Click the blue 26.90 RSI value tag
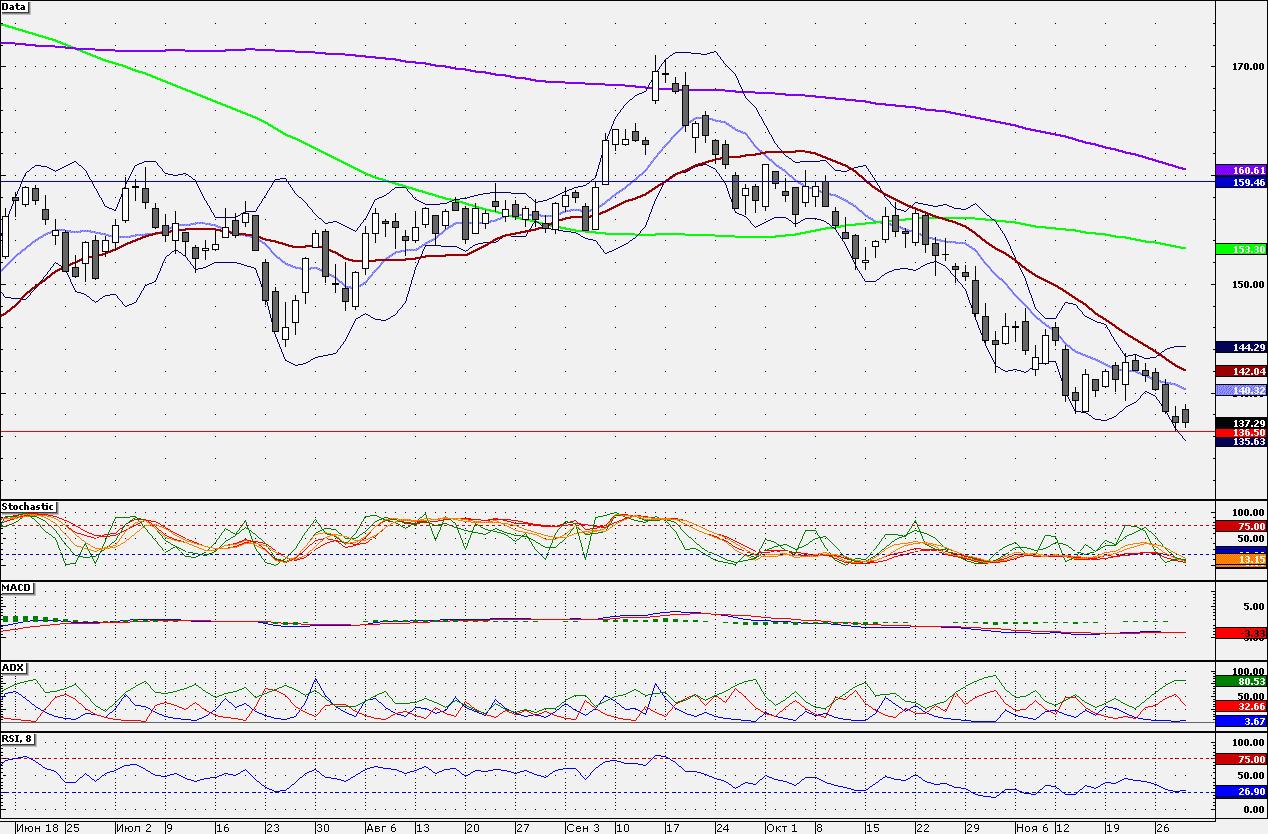This screenshot has height=834, width=1268. tap(1240, 792)
